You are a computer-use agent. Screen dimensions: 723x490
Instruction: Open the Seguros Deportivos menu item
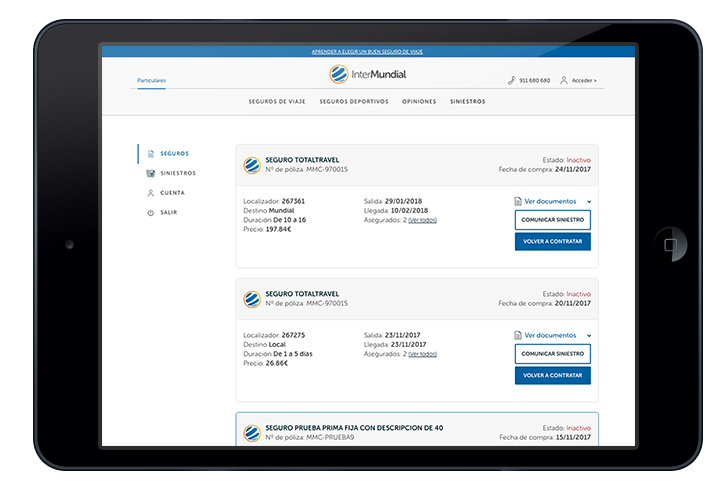click(x=354, y=101)
